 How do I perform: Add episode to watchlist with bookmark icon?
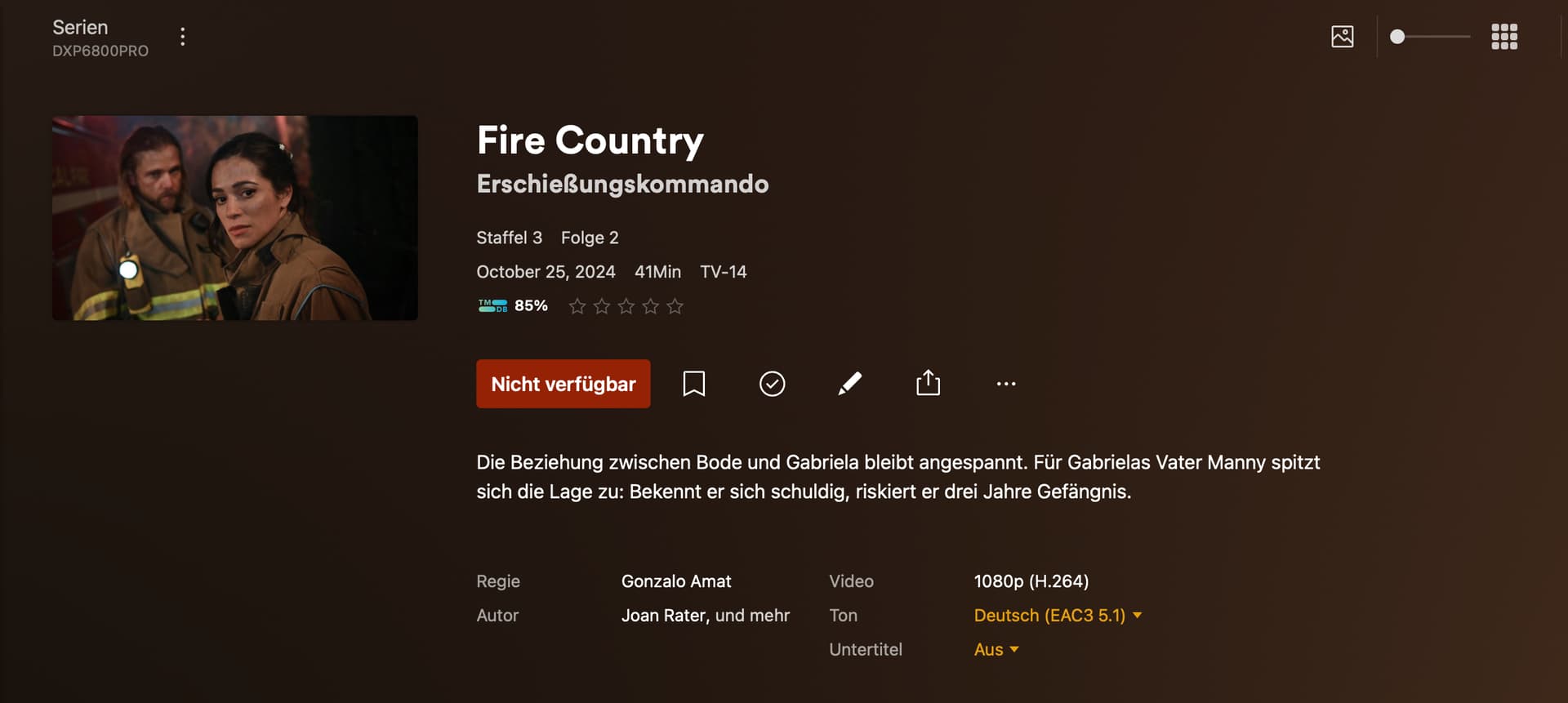click(693, 384)
